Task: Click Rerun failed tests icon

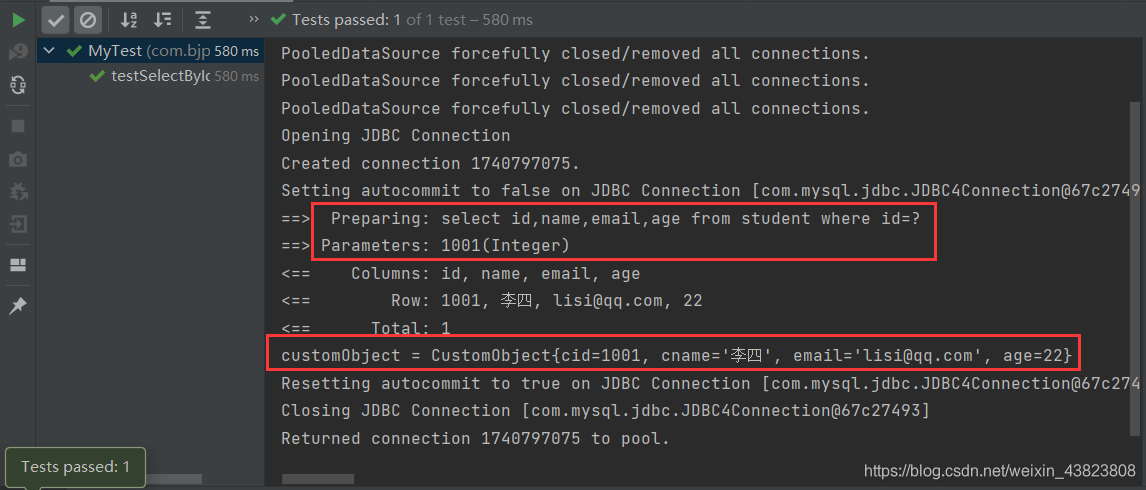Action: (x=18, y=52)
